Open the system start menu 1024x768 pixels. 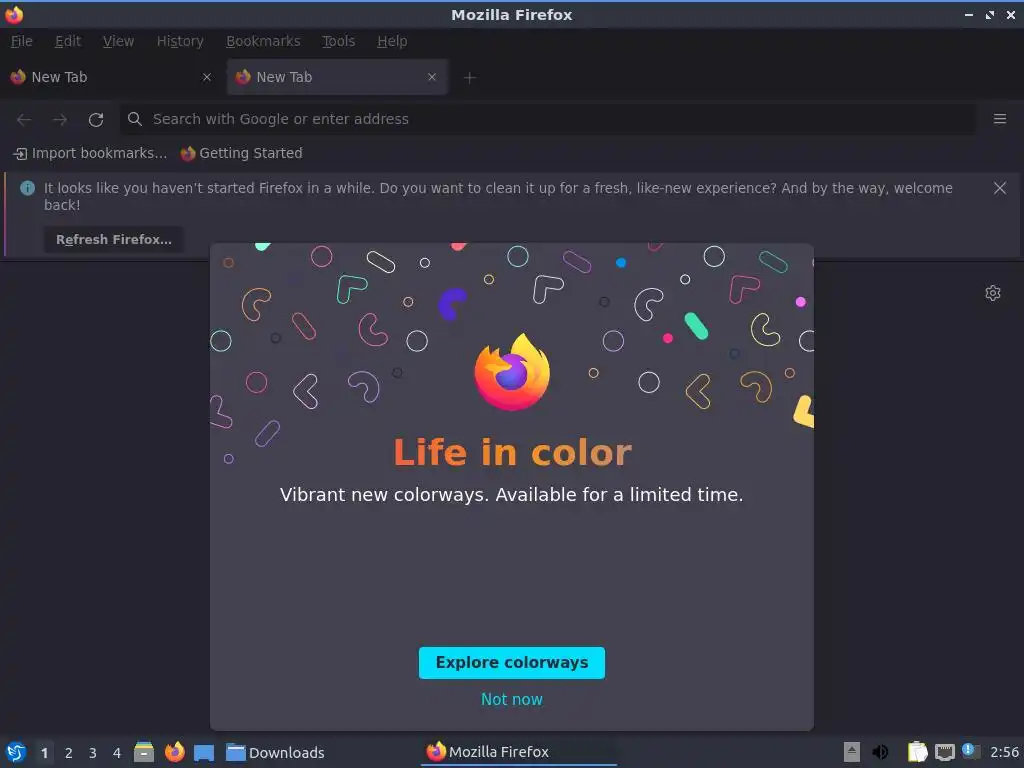pos(16,752)
